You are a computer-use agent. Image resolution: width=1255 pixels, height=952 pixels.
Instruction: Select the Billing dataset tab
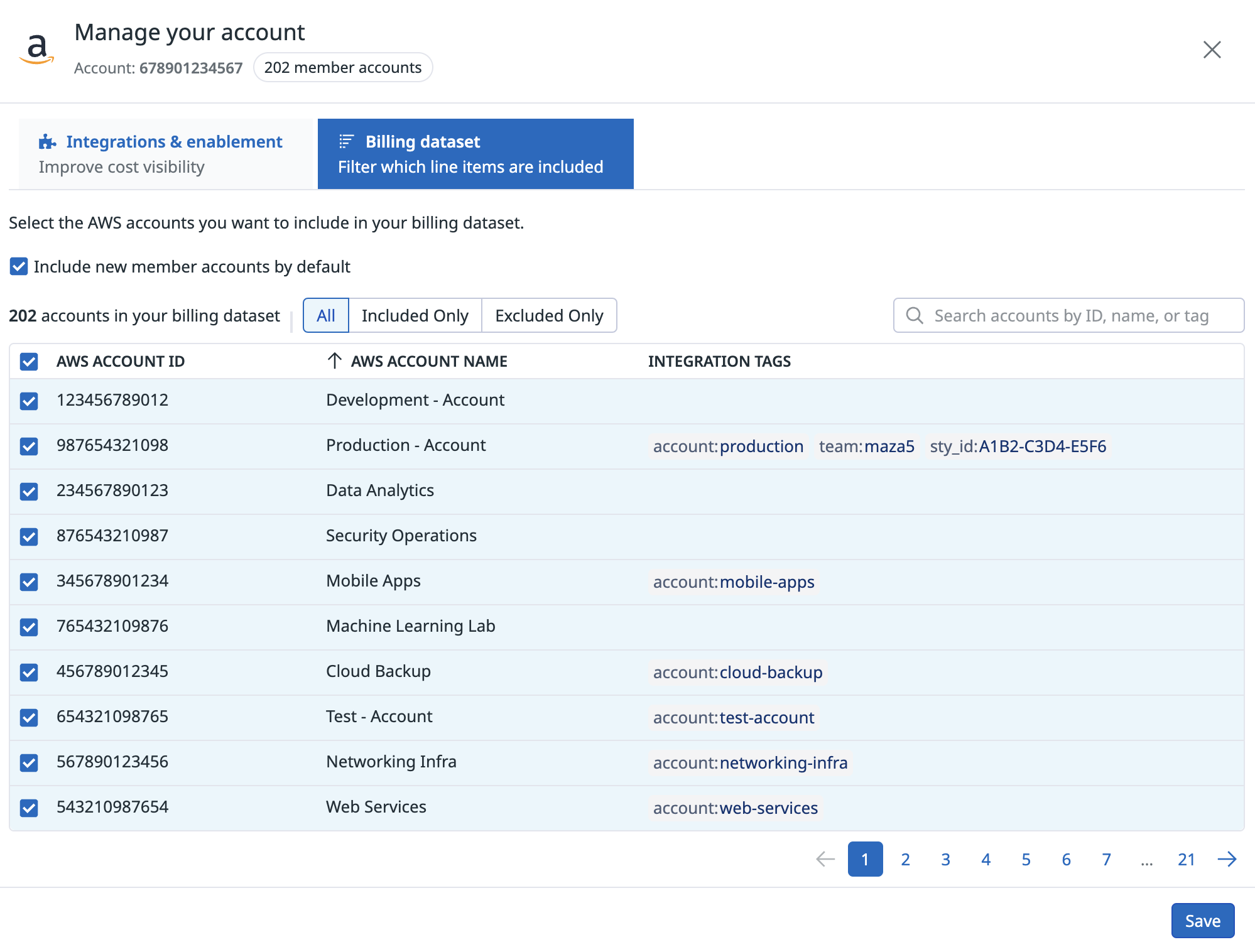point(475,154)
